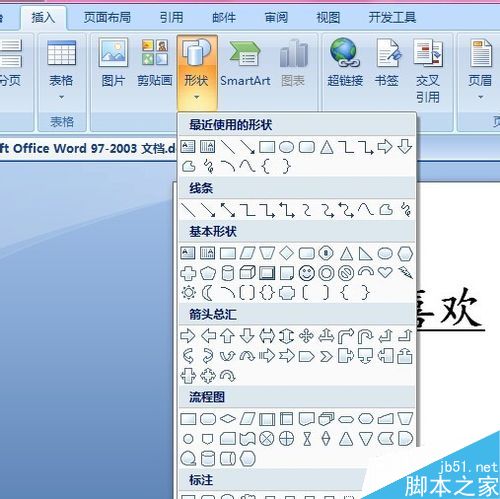Expand the Header dropdown arrow

click(480, 97)
